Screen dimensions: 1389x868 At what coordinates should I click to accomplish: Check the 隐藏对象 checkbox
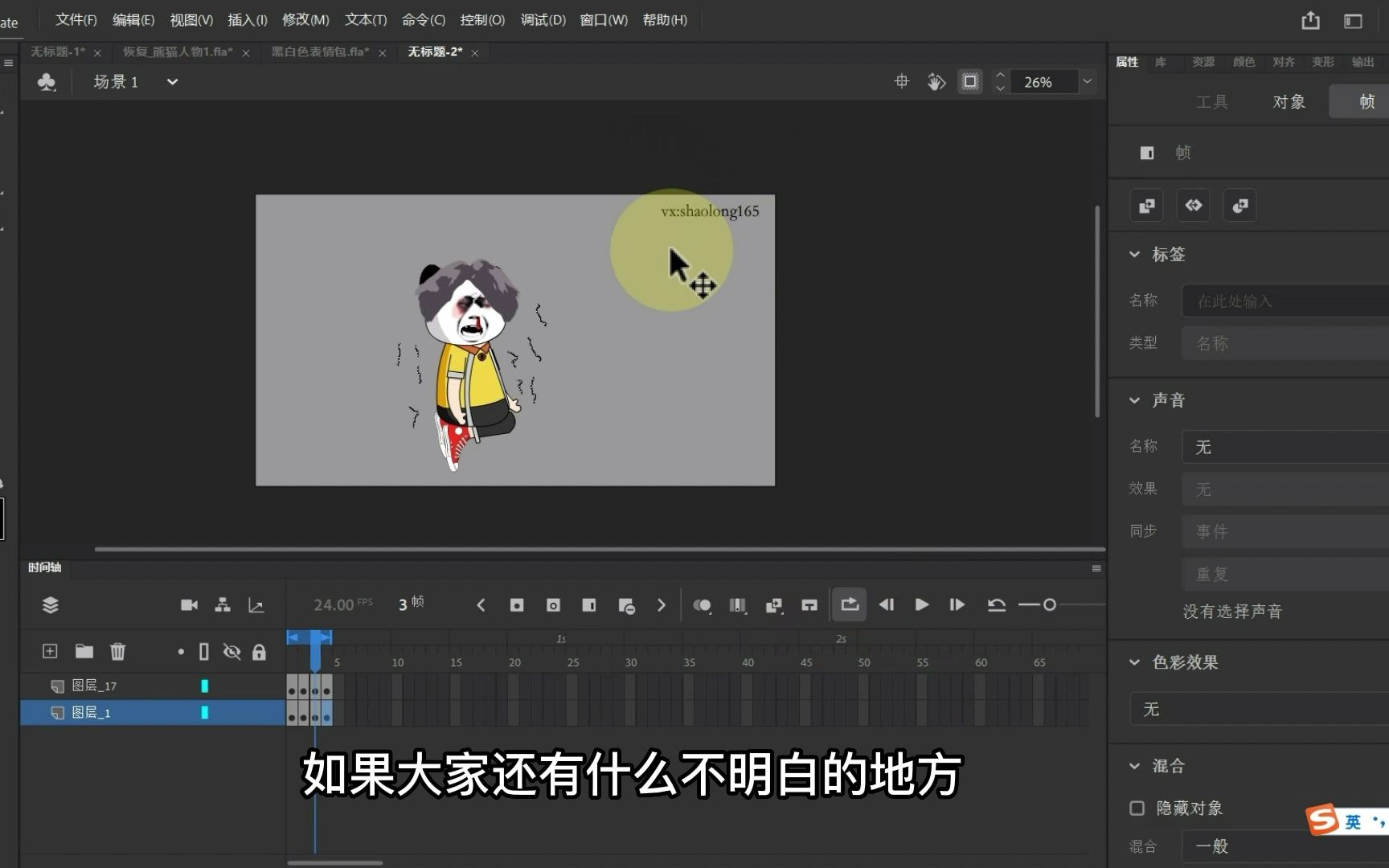1137,808
